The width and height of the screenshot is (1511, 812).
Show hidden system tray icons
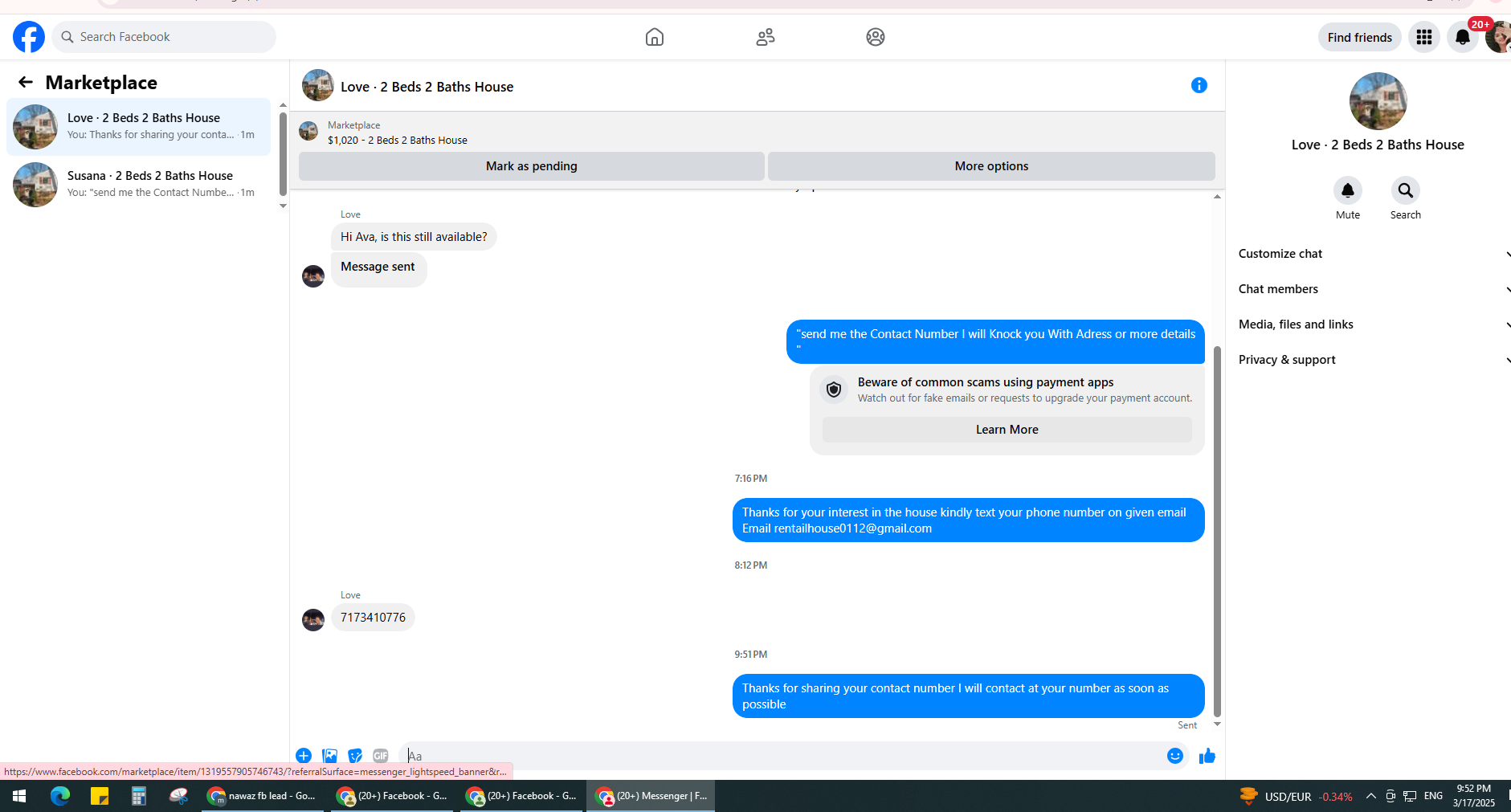click(x=1371, y=796)
